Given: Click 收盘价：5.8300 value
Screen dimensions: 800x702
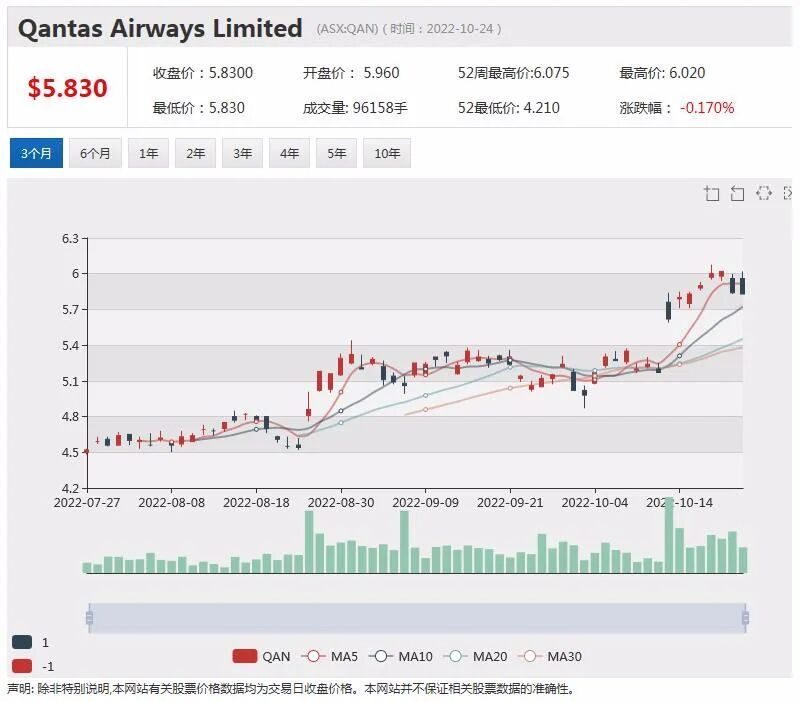Looking at the screenshot, I should tap(203, 73).
